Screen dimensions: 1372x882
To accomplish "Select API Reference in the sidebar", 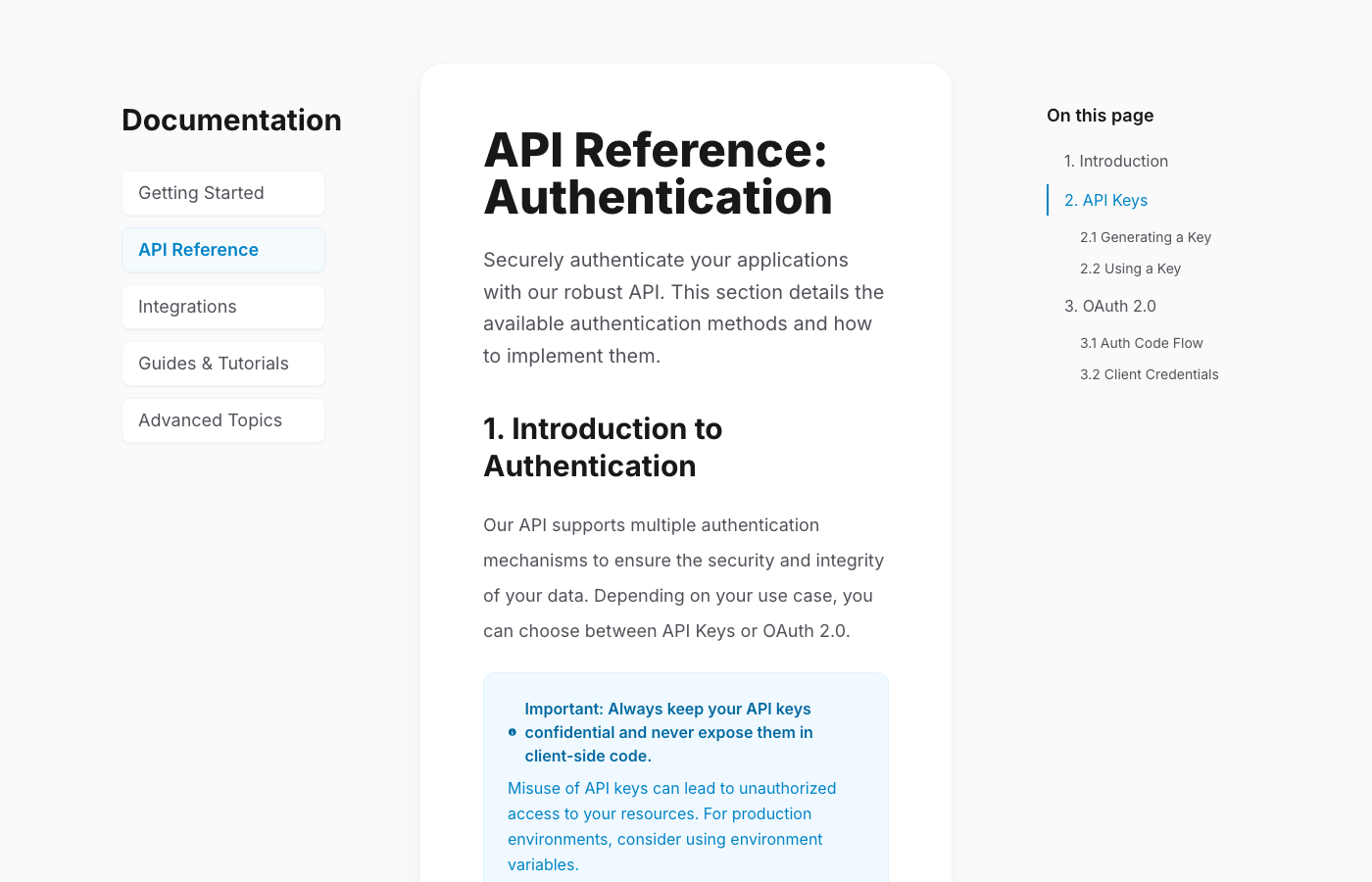I will tap(222, 250).
